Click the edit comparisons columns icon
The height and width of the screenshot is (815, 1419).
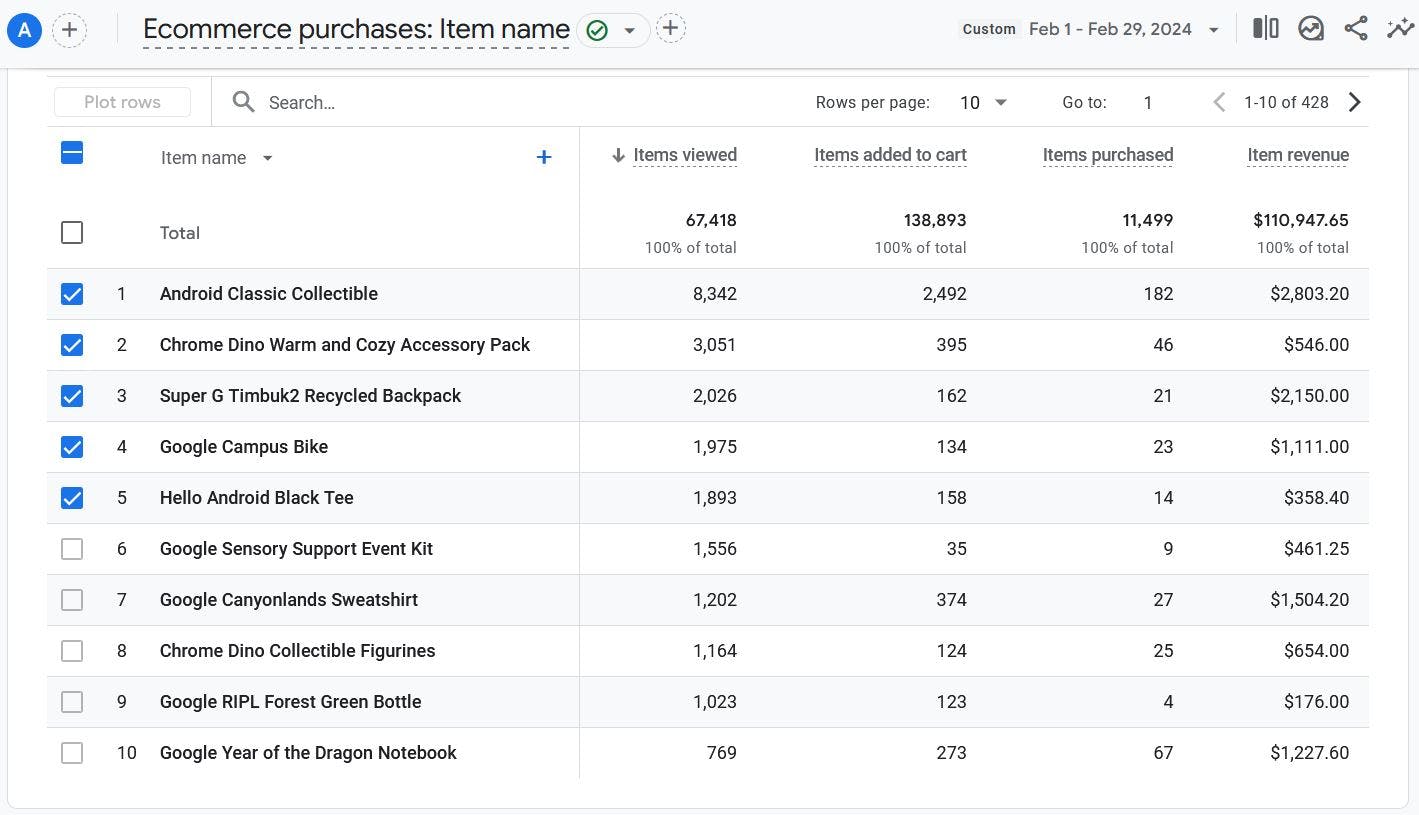1265,28
